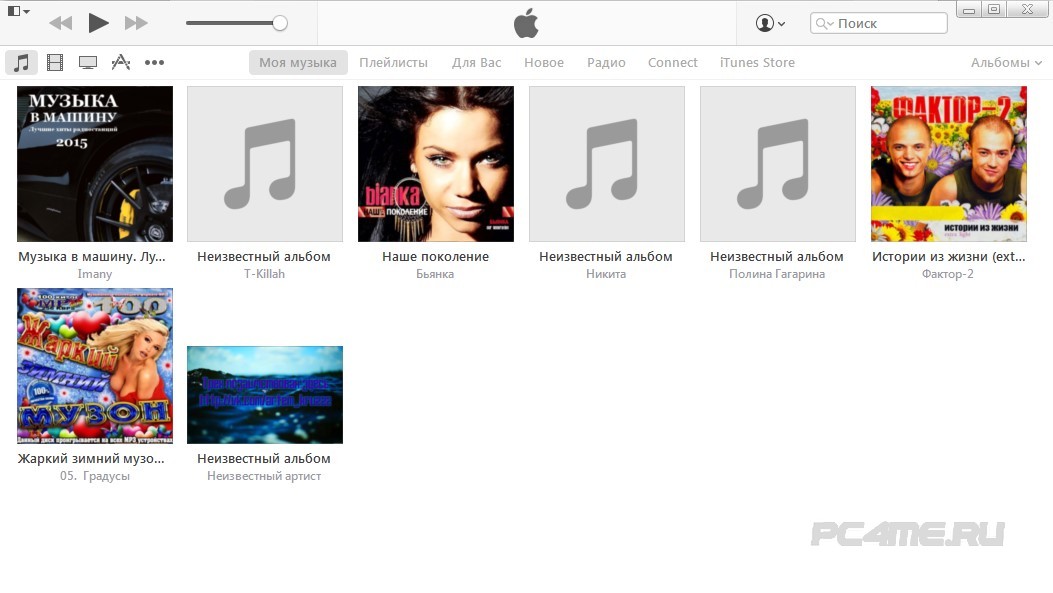Skip to the previous track
The image size is (1053, 593).
click(60, 23)
